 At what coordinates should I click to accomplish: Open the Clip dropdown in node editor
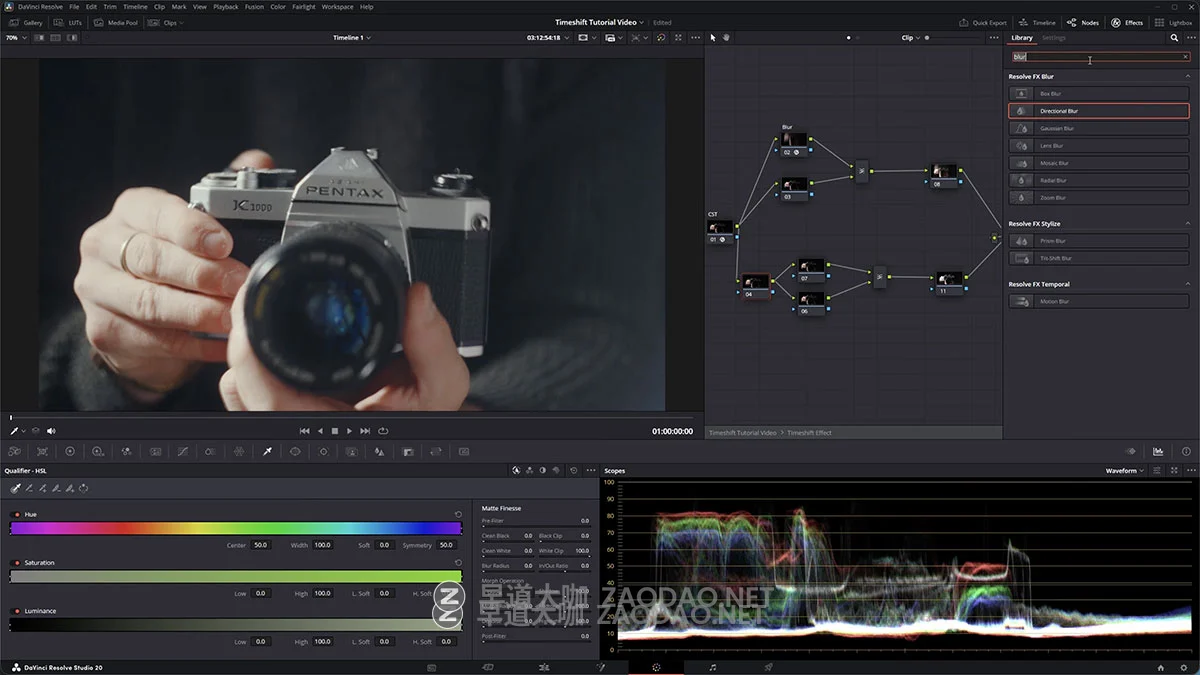[x=910, y=38]
